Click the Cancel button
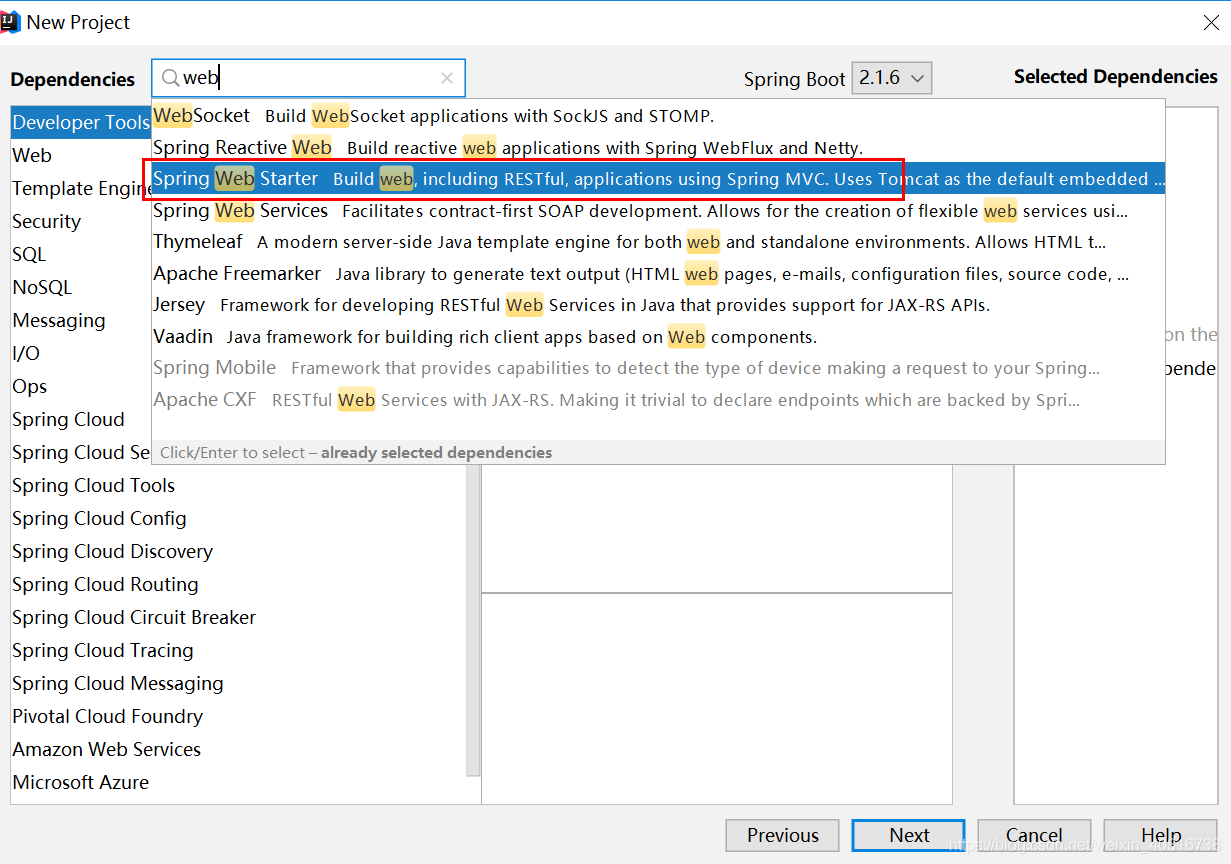Image resolution: width=1231 pixels, height=864 pixels. (x=1034, y=835)
